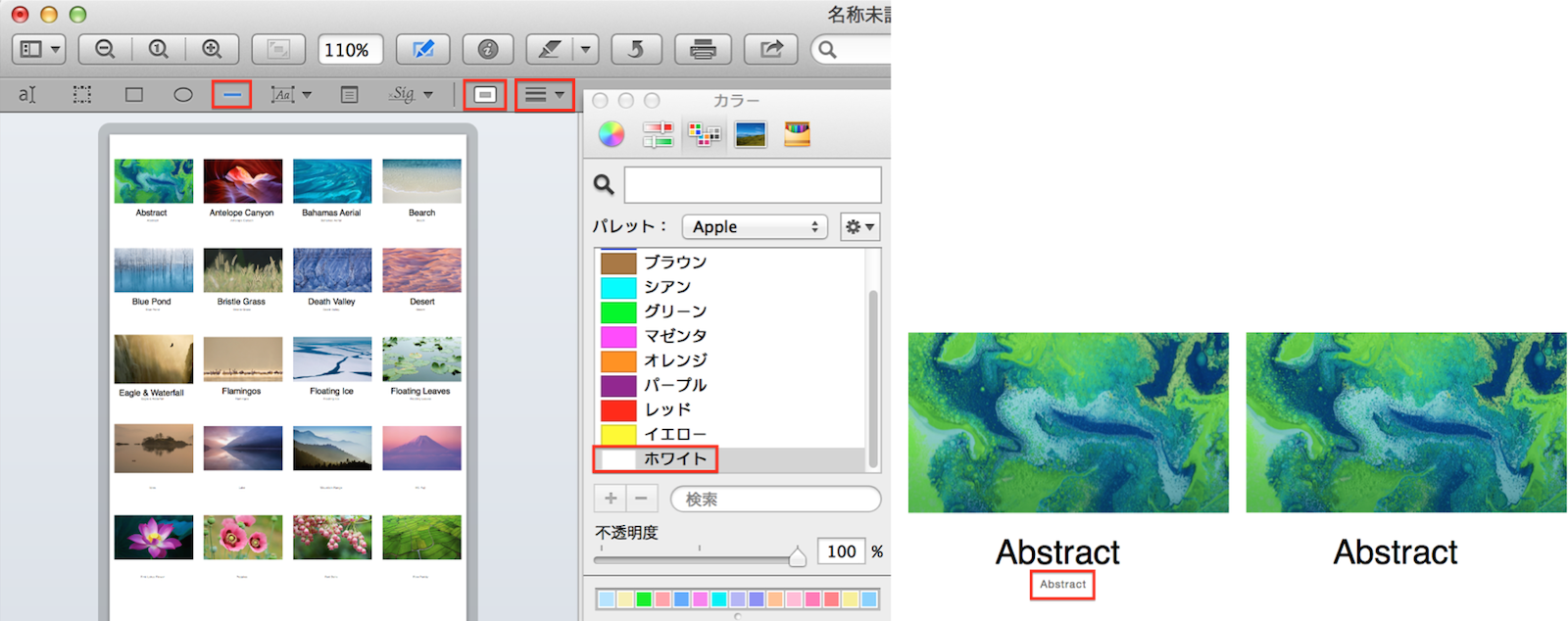Select the highlight pen tool
Image resolution: width=1568 pixels, height=621 pixels.
[x=551, y=49]
